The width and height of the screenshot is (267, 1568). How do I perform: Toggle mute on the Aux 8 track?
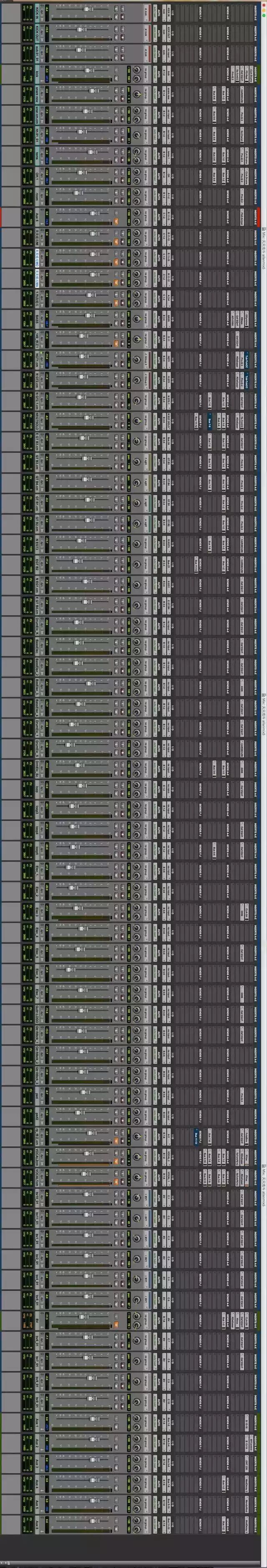click(x=116, y=1529)
